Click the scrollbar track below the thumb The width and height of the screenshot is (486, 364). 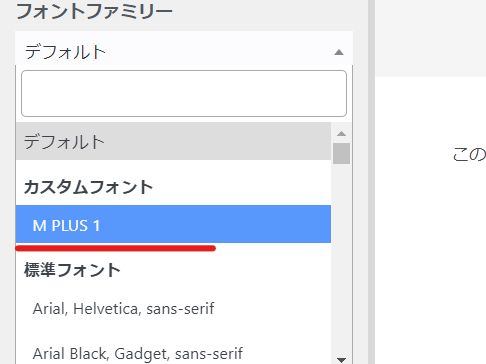click(x=341, y=260)
